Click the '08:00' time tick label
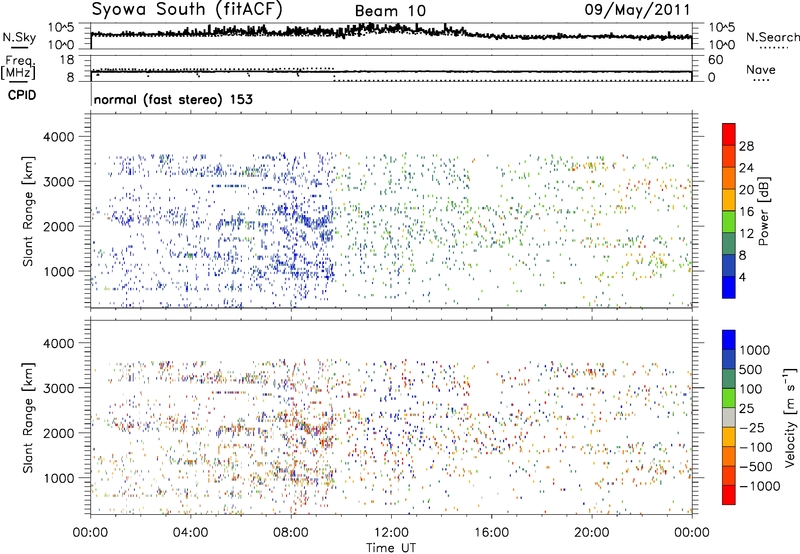 (291, 533)
